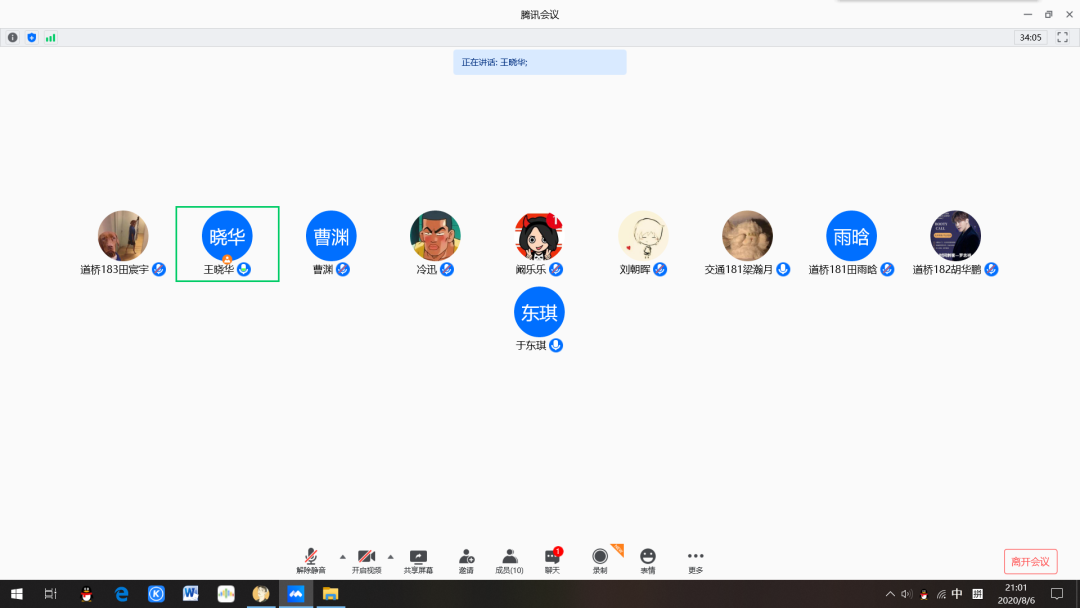The image size is (1080, 608).
Task: Open the invite (邀请) panel
Action: click(x=466, y=560)
